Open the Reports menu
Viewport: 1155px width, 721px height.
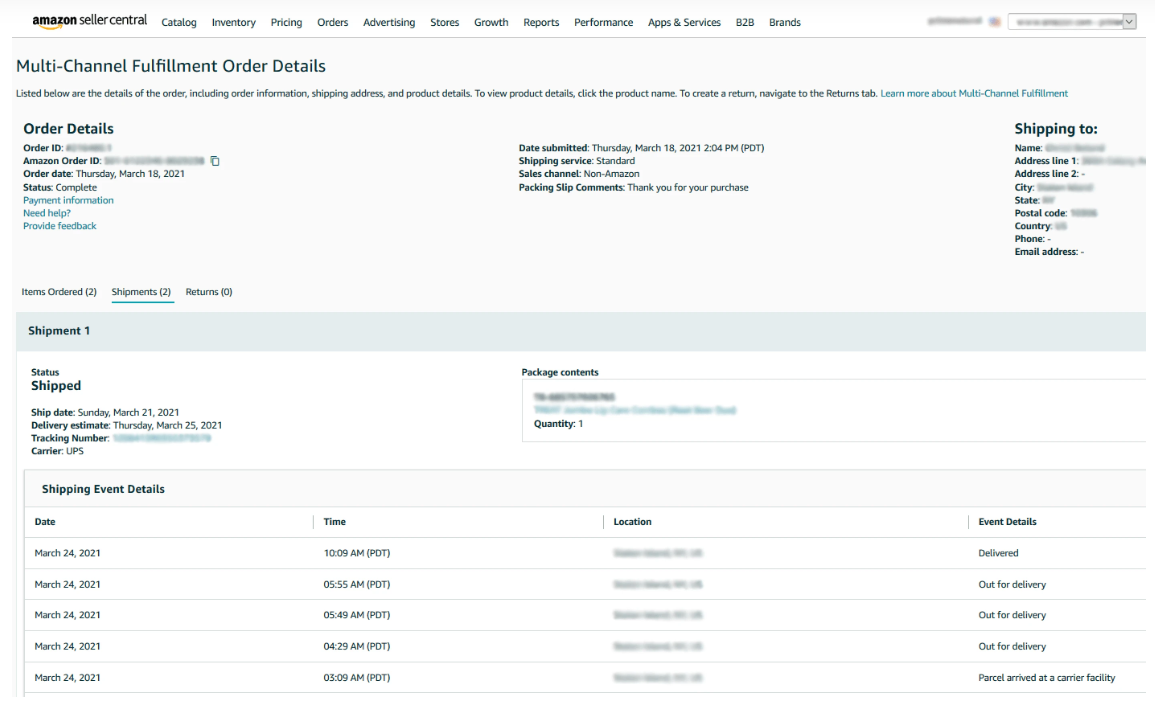[541, 23]
